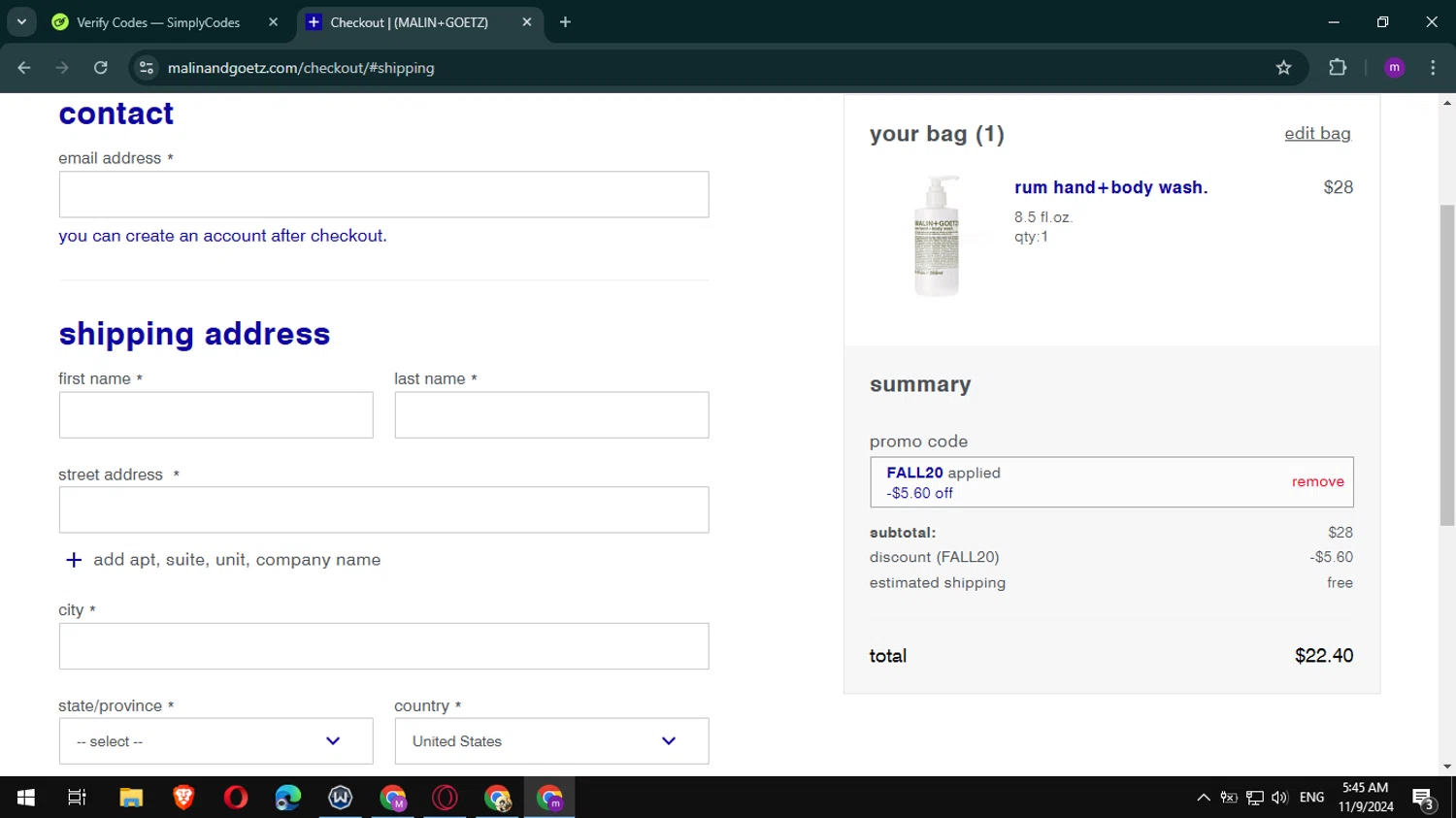Open the first Opera icon in taskbar
The height and width of the screenshot is (818, 1456).
(x=236, y=798)
